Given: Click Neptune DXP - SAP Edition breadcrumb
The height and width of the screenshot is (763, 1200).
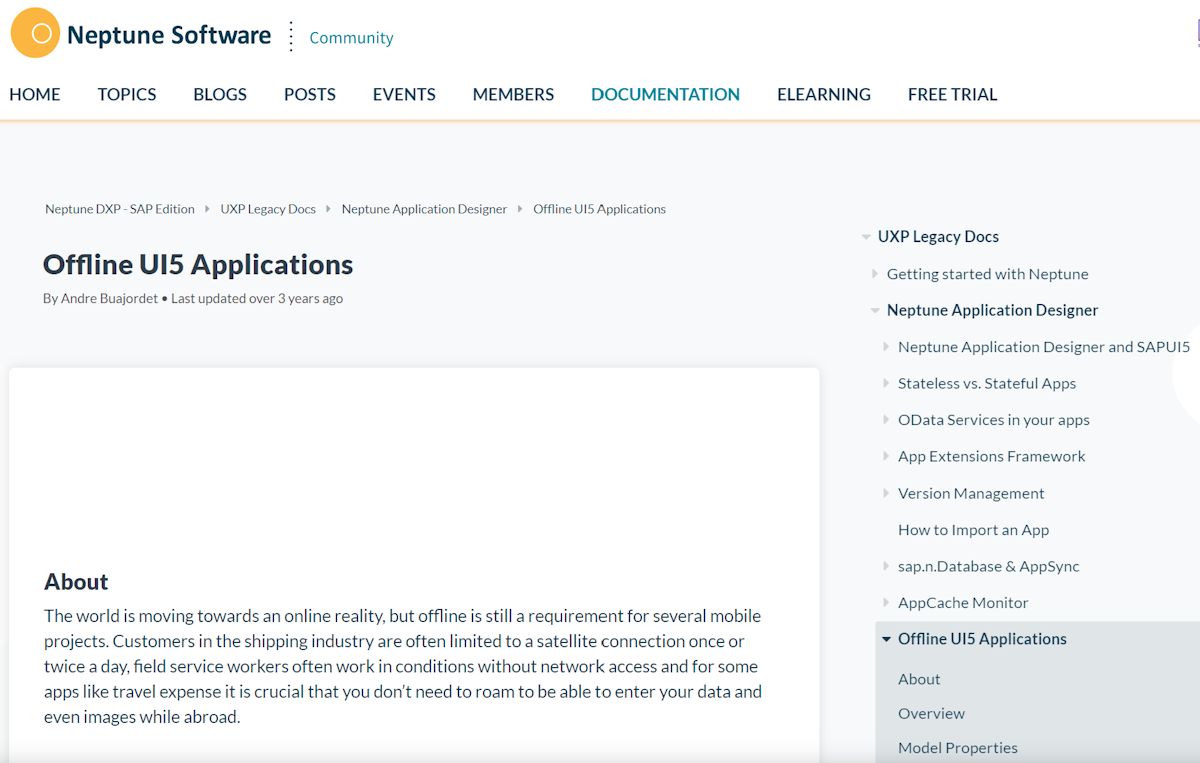Looking at the screenshot, I should (120, 209).
